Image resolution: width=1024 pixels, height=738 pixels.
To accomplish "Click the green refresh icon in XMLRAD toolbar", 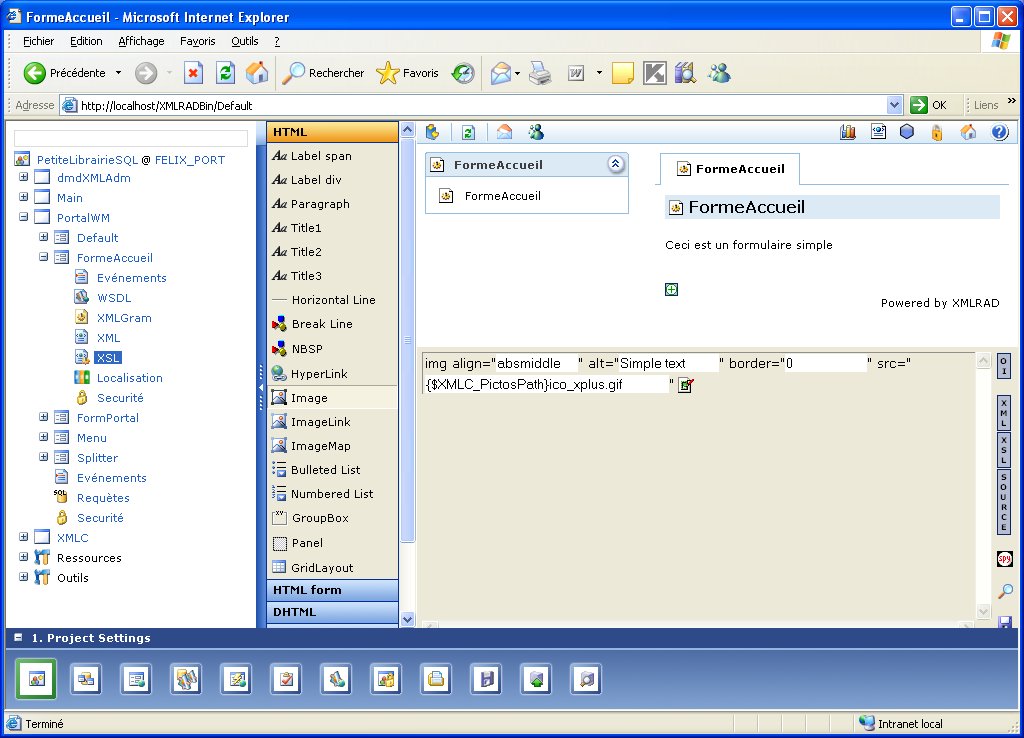I will [467, 132].
